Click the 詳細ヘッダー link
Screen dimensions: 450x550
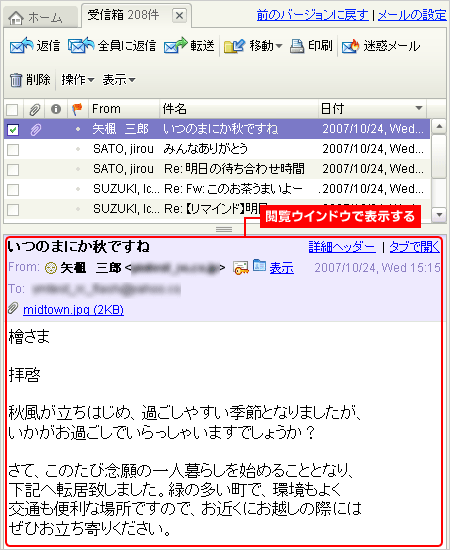342,247
